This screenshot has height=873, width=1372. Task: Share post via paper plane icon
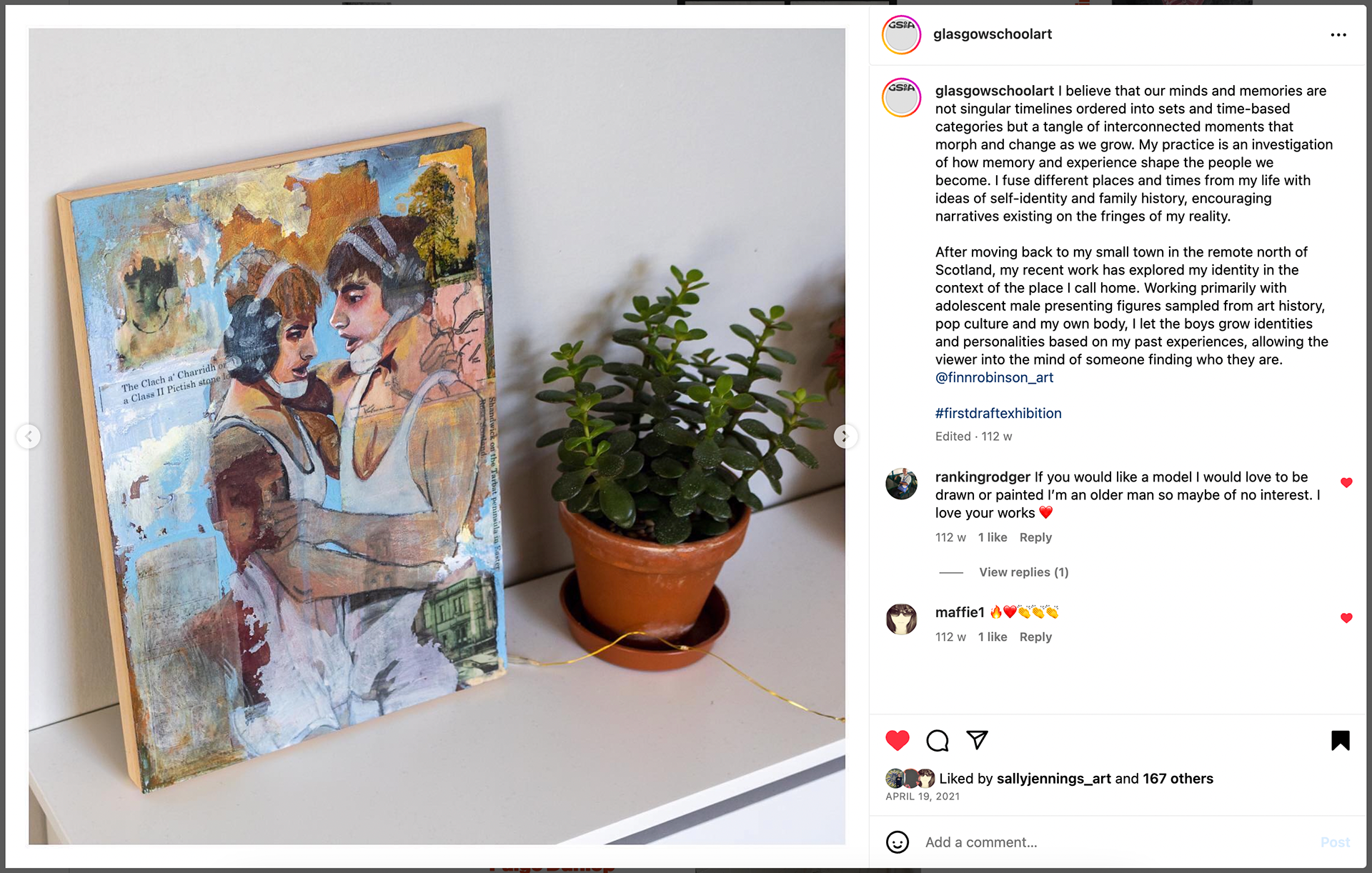(x=977, y=740)
